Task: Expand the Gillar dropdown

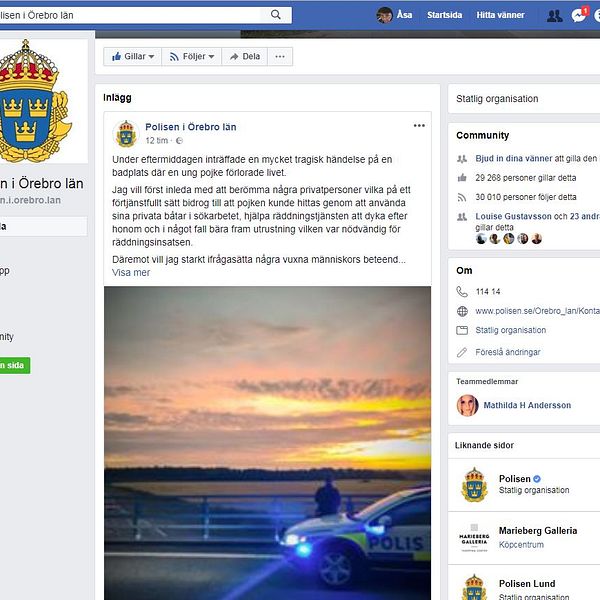Action: 132,57
